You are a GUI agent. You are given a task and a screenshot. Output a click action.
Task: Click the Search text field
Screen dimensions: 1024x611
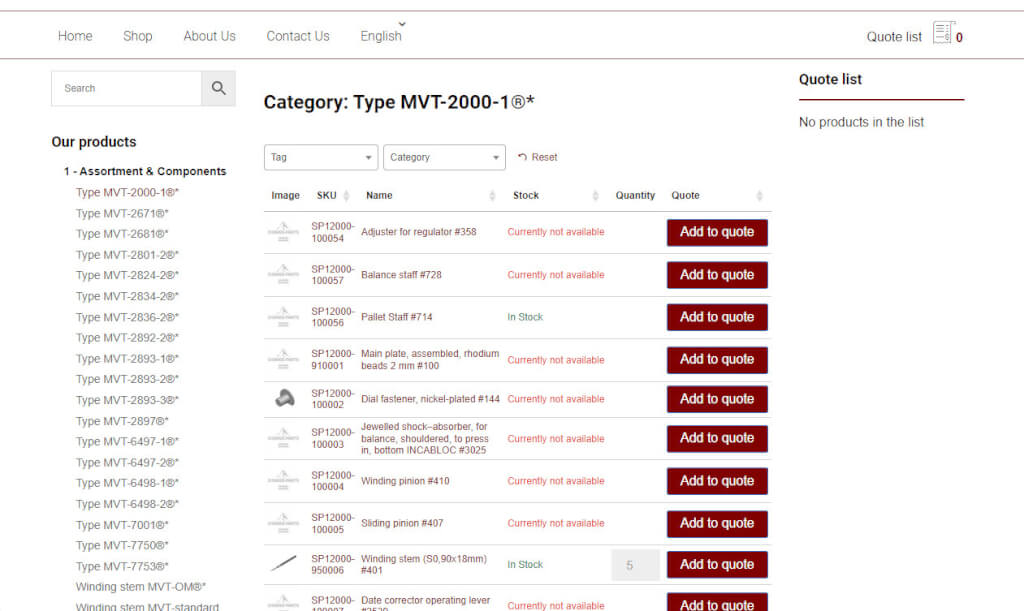pyautogui.click(x=126, y=88)
